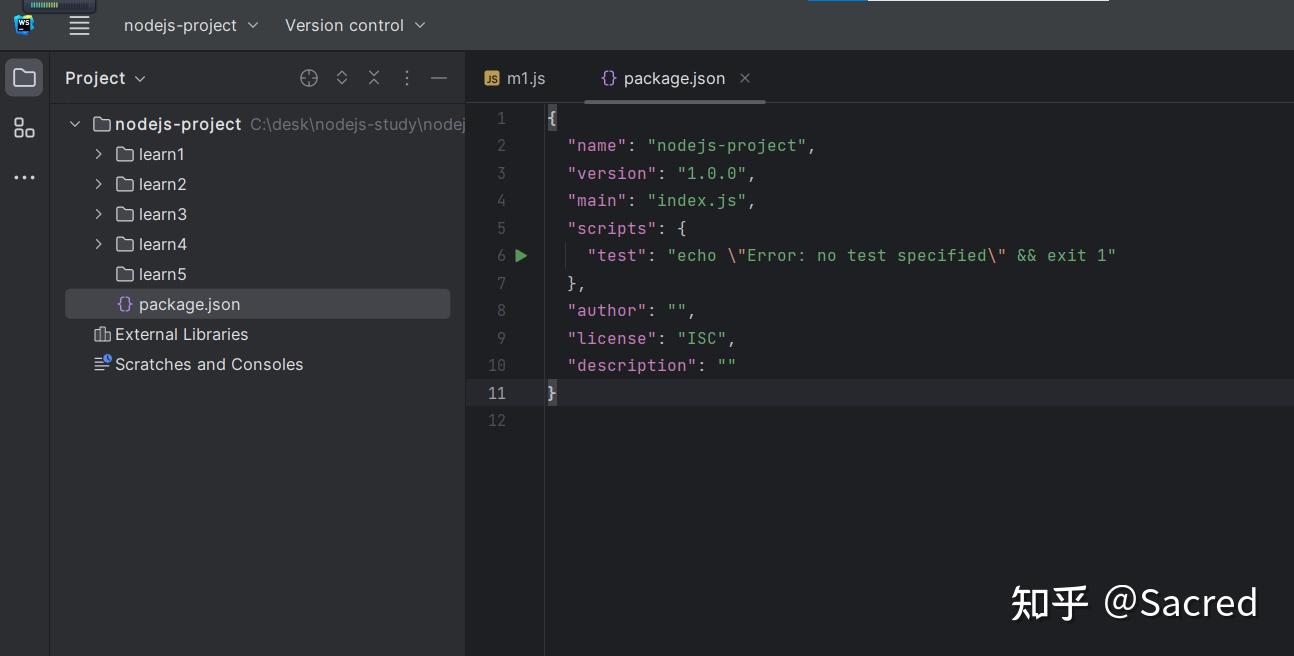Open Project view mode dropdown
This screenshot has height=656, width=1294.
(x=105, y=78)
